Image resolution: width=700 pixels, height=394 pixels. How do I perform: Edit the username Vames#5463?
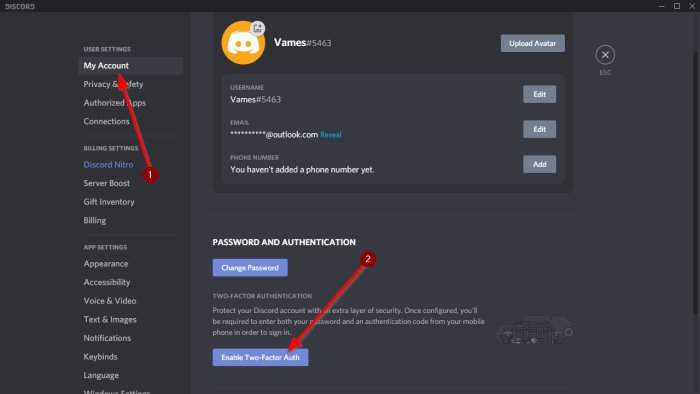[x=539, y=94]
